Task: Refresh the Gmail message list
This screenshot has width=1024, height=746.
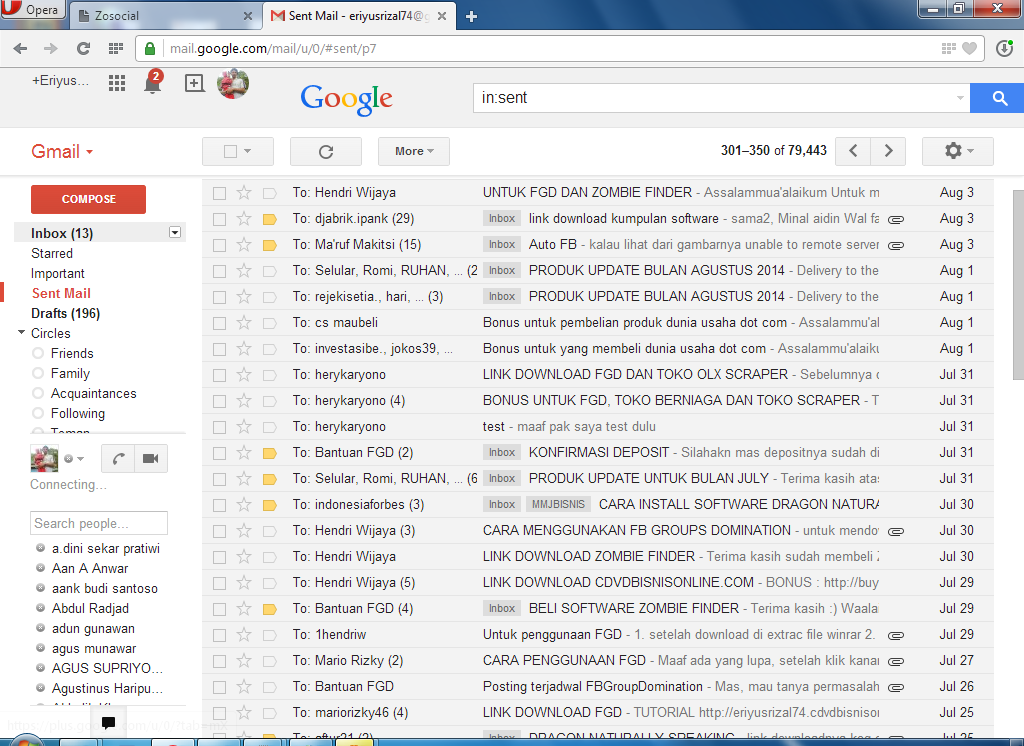Action: point(326,152)
